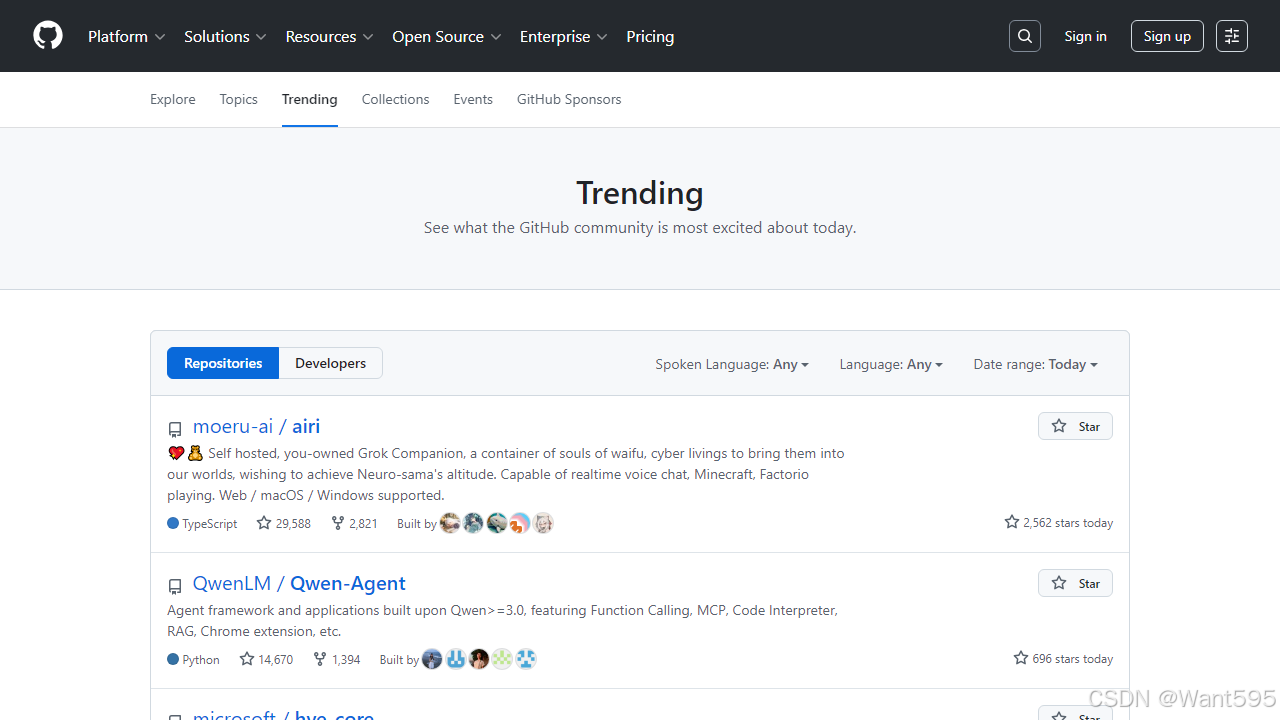The image size is (1280, 720).
Task: Switch to the Developers view
Action: [331, 363]
